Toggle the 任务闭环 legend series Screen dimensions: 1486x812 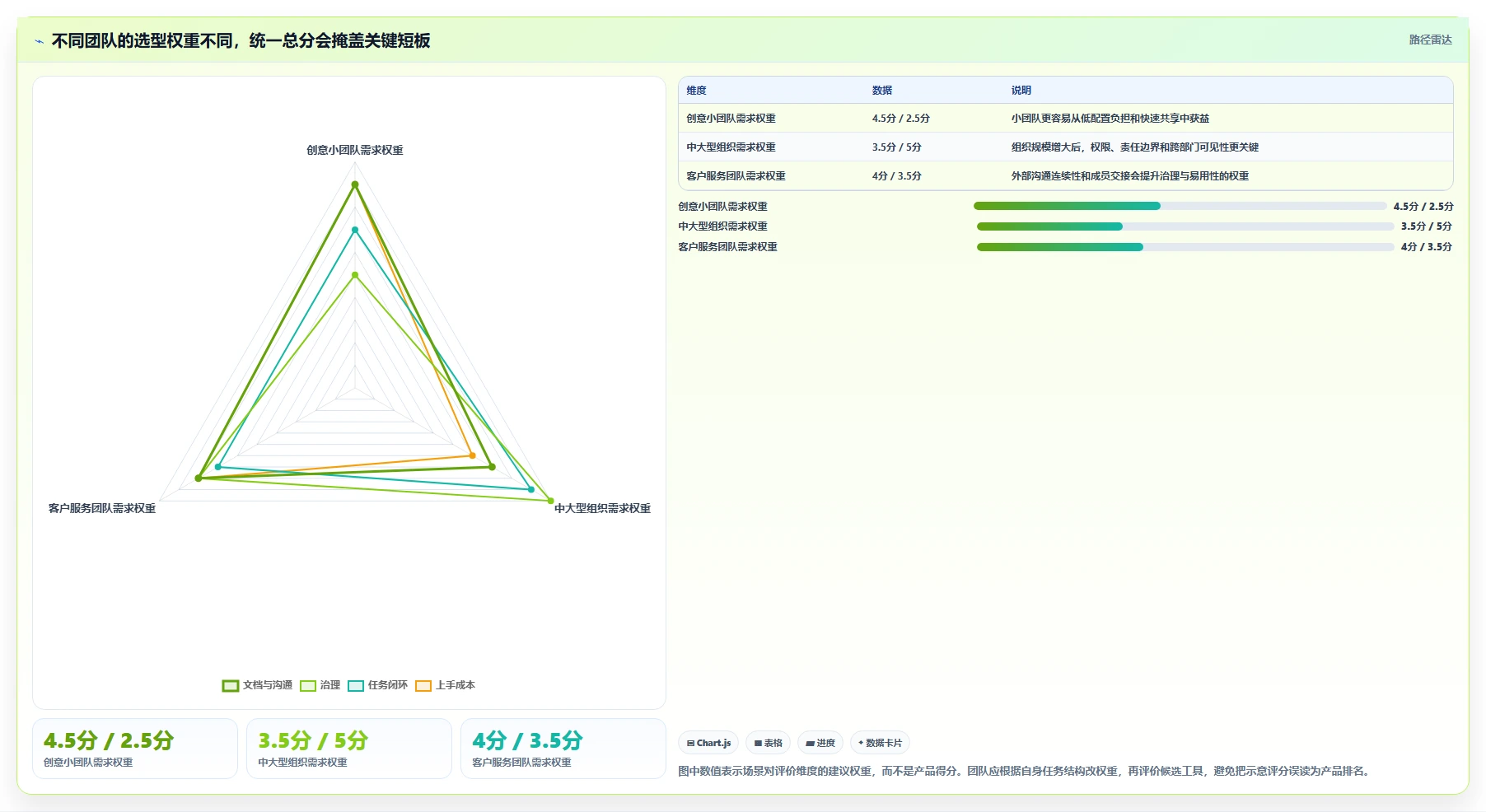point(377,685)
